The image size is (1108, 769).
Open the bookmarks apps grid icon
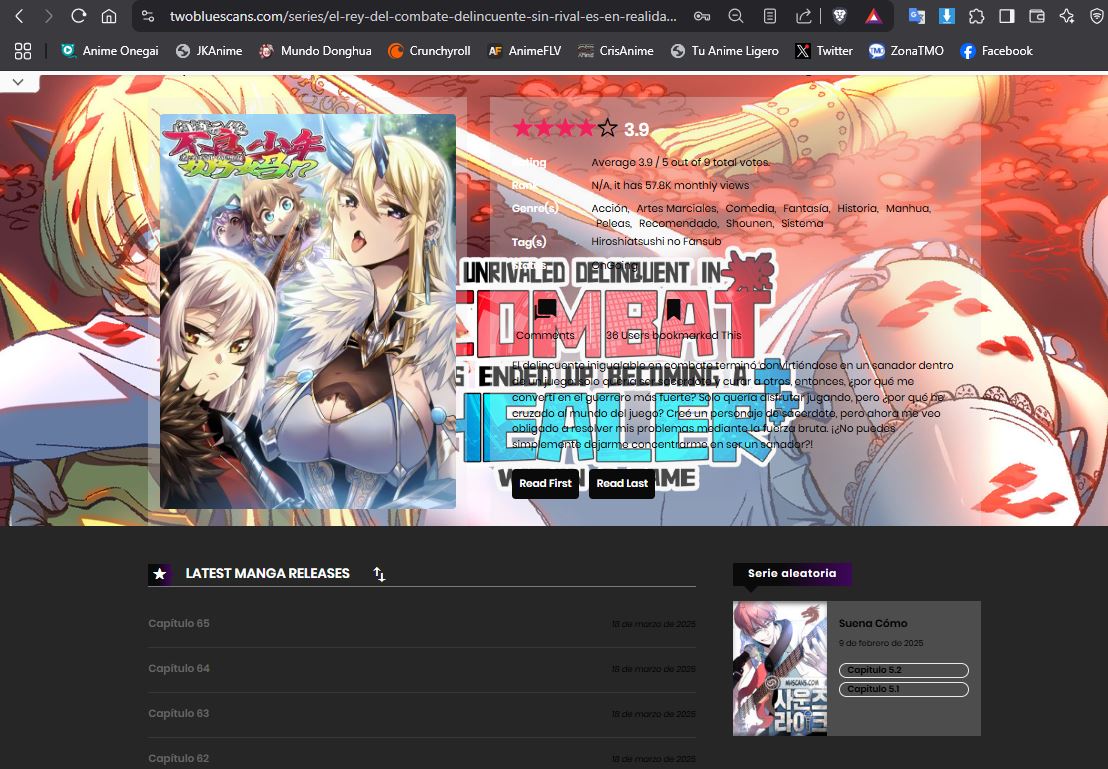23,51
